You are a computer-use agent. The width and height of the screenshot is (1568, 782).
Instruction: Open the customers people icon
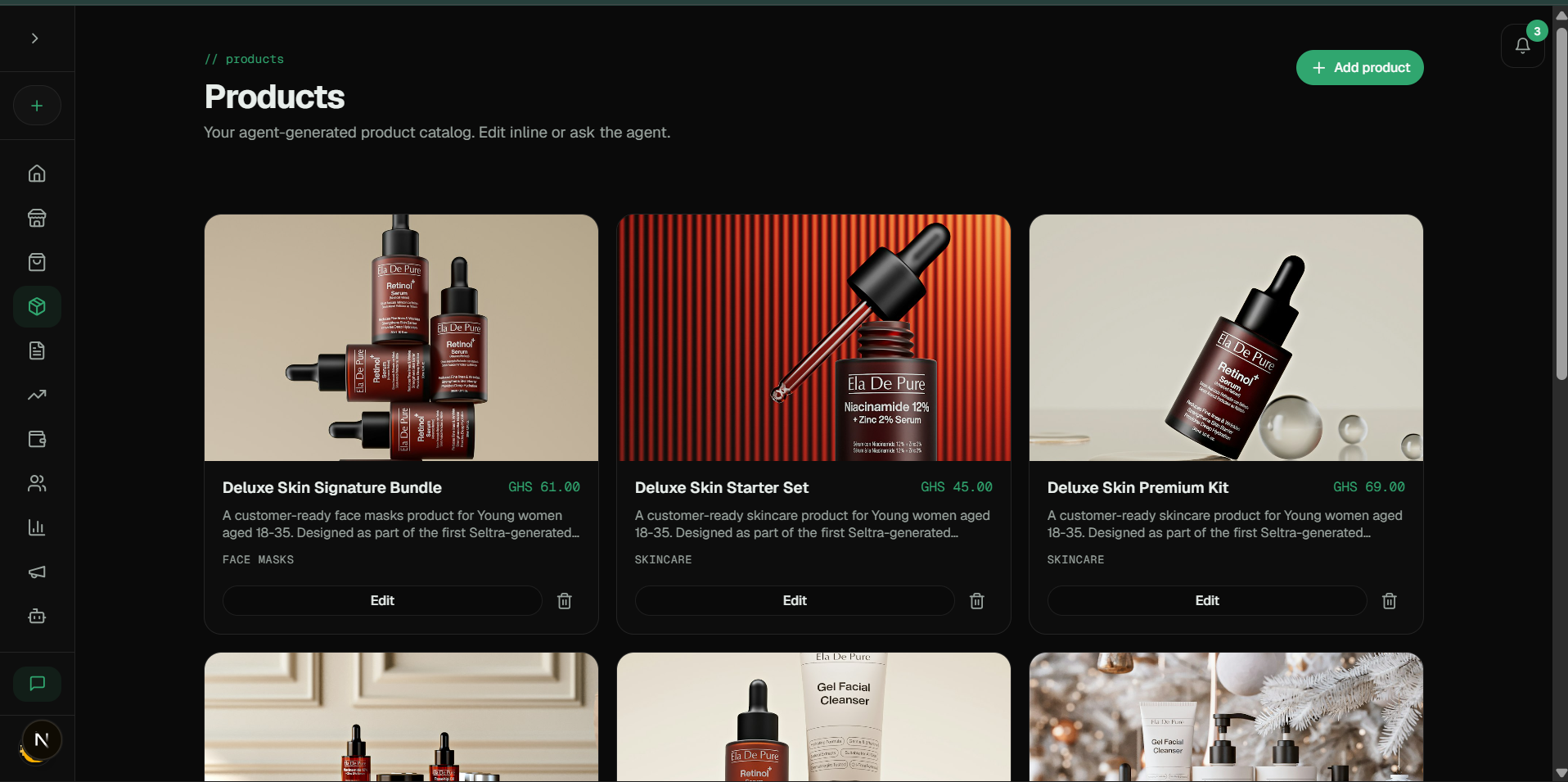37,483
